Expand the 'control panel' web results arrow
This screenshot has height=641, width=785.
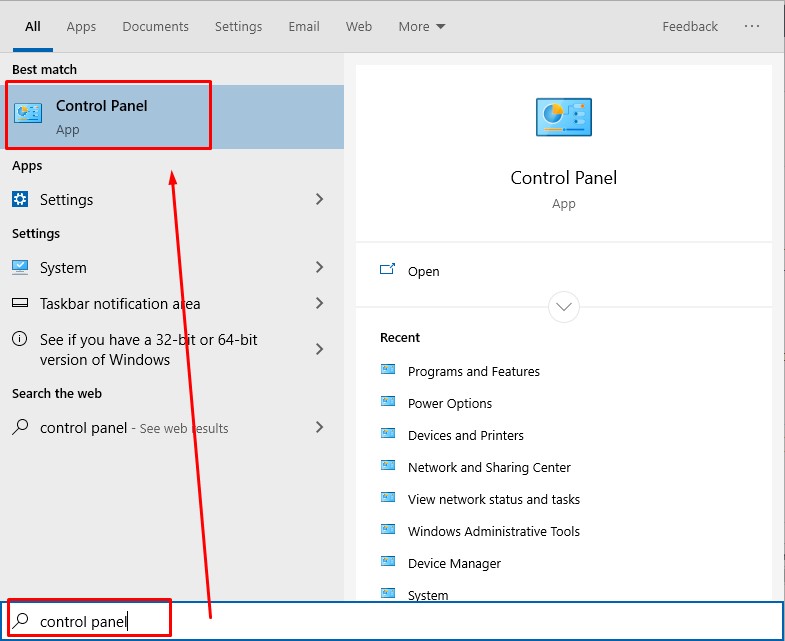[319, 427]
